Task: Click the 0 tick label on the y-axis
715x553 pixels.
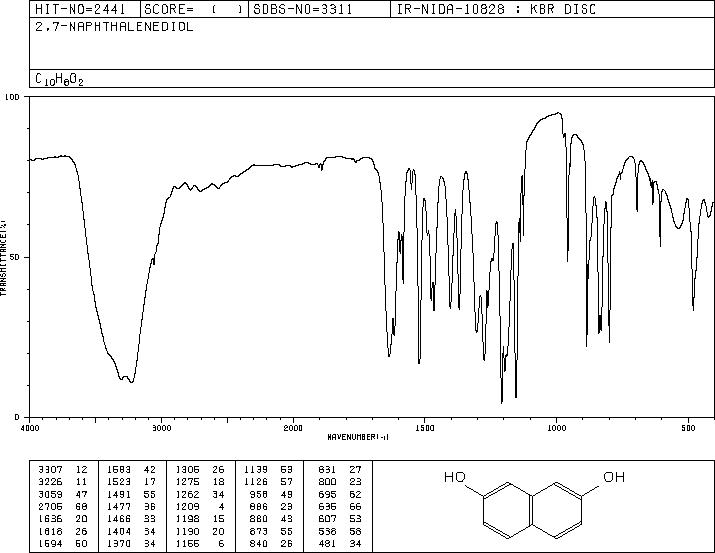Action: click(17, 417)
